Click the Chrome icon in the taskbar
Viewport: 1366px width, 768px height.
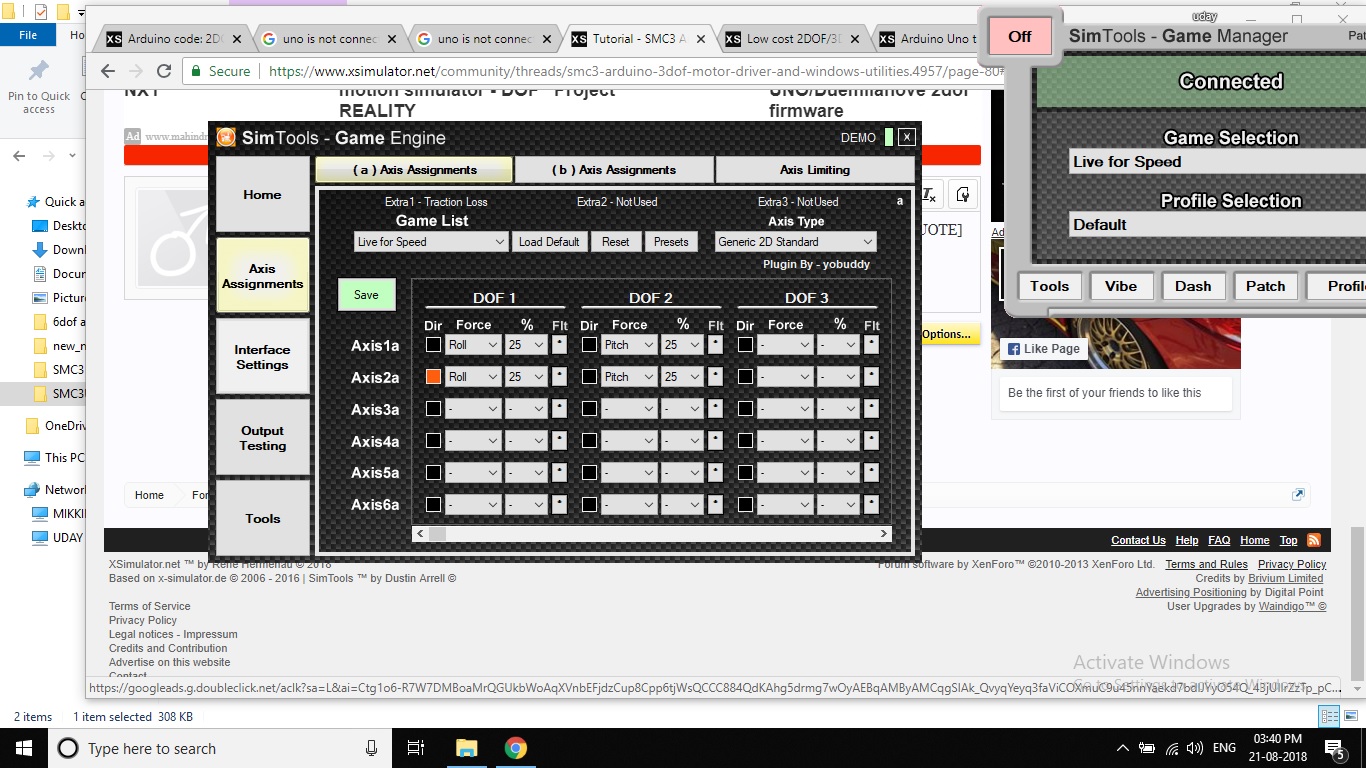515,748
